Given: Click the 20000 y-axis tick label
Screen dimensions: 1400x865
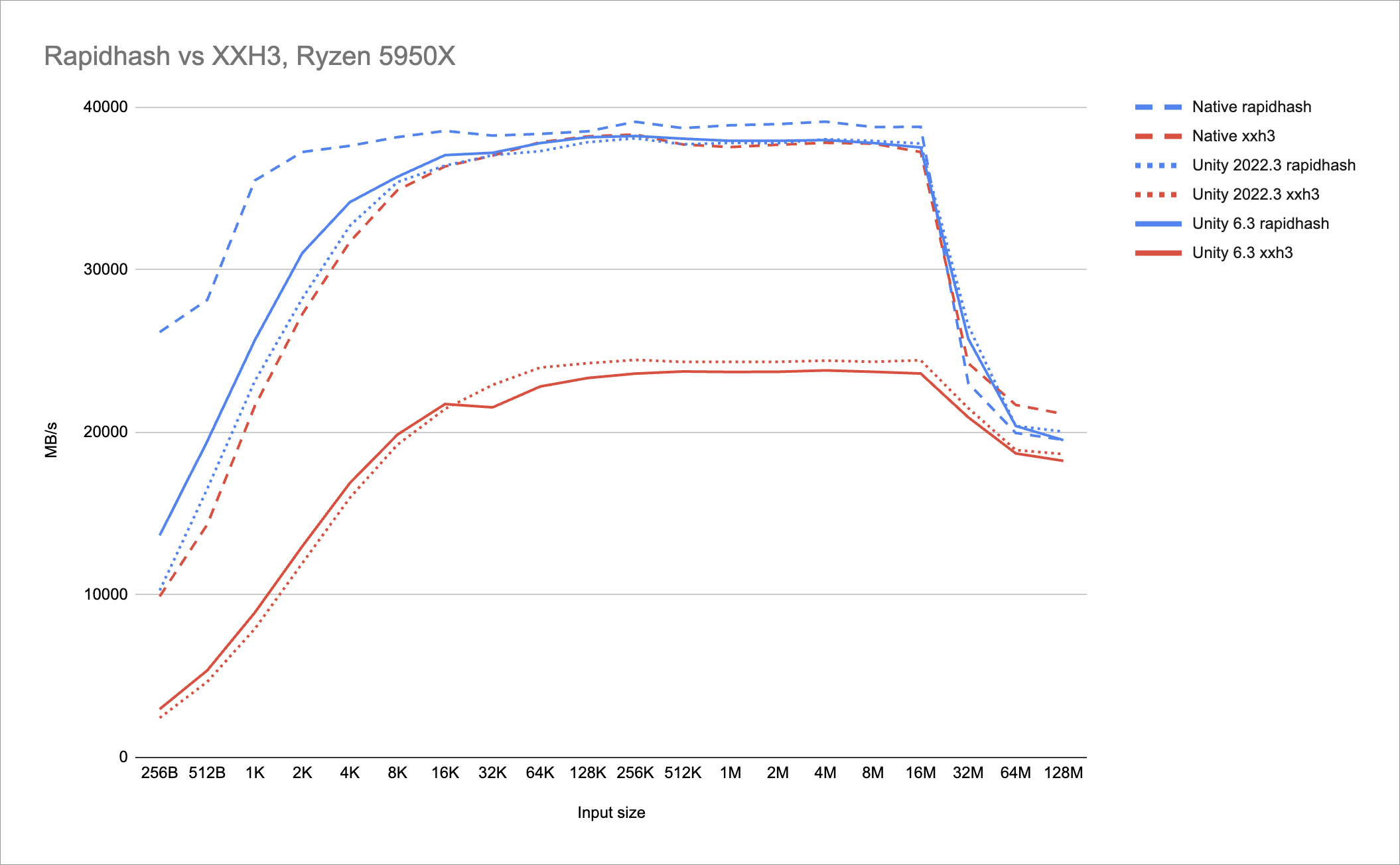Looking at the screenshot, I should [x=105, y=432].
